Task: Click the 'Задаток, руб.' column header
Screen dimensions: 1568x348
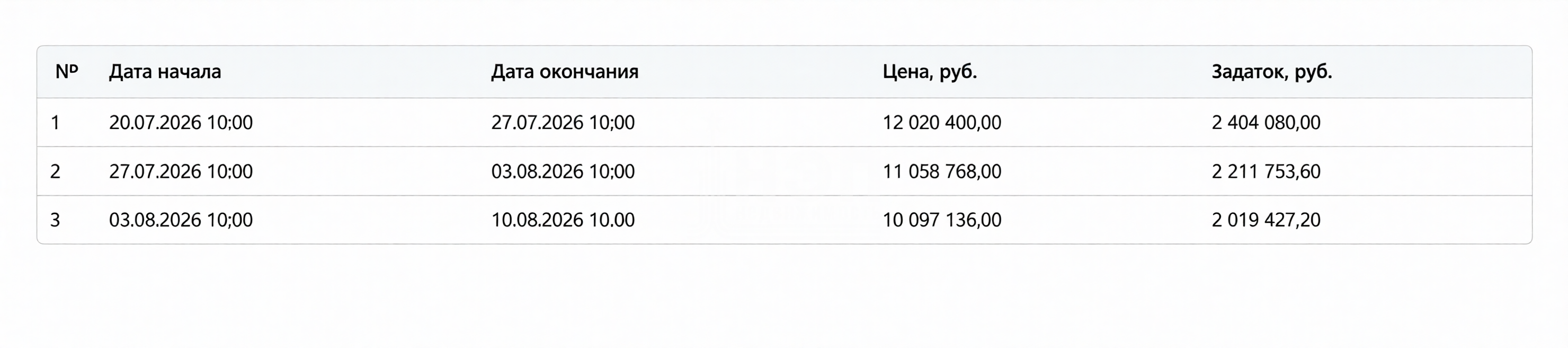Action: coord(1271,72)
